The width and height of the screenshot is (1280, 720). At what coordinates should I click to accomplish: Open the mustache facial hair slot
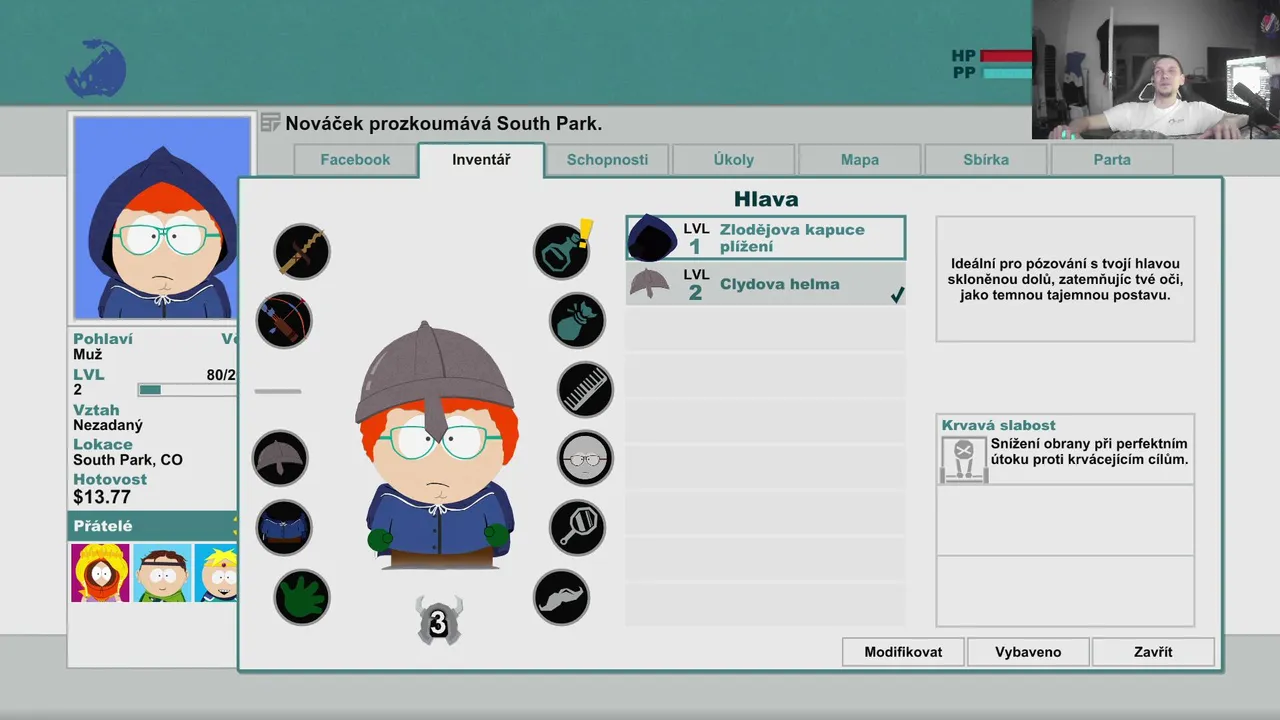pyautogui.click(x=561, y=597)
